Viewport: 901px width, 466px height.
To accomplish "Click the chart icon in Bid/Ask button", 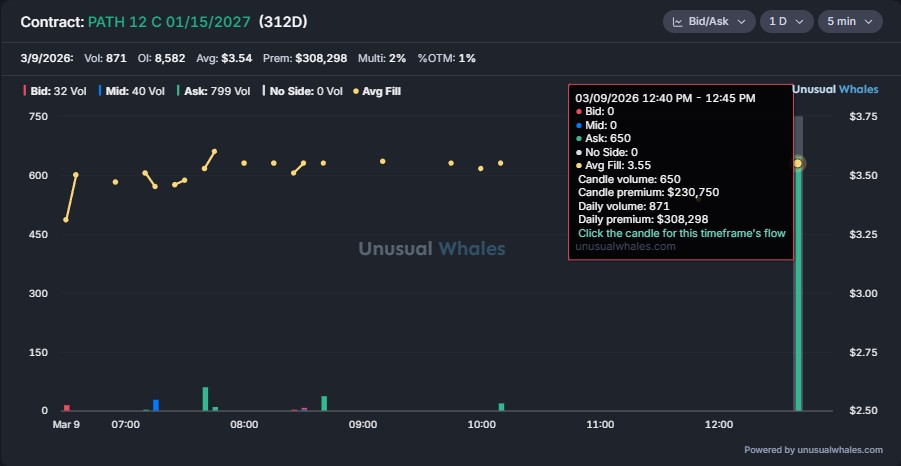I will (677, 22).
